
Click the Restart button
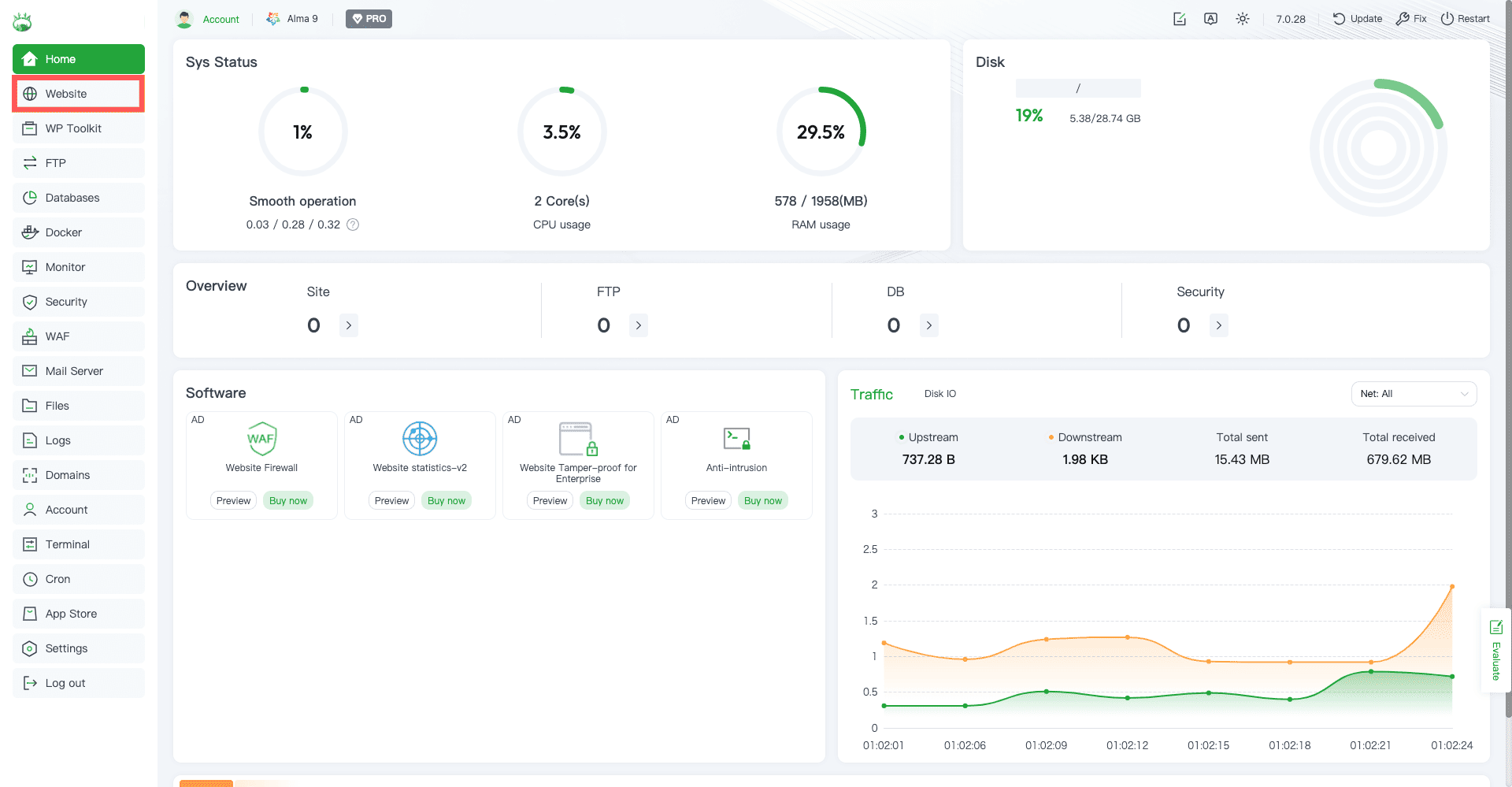click(1465, 19)
